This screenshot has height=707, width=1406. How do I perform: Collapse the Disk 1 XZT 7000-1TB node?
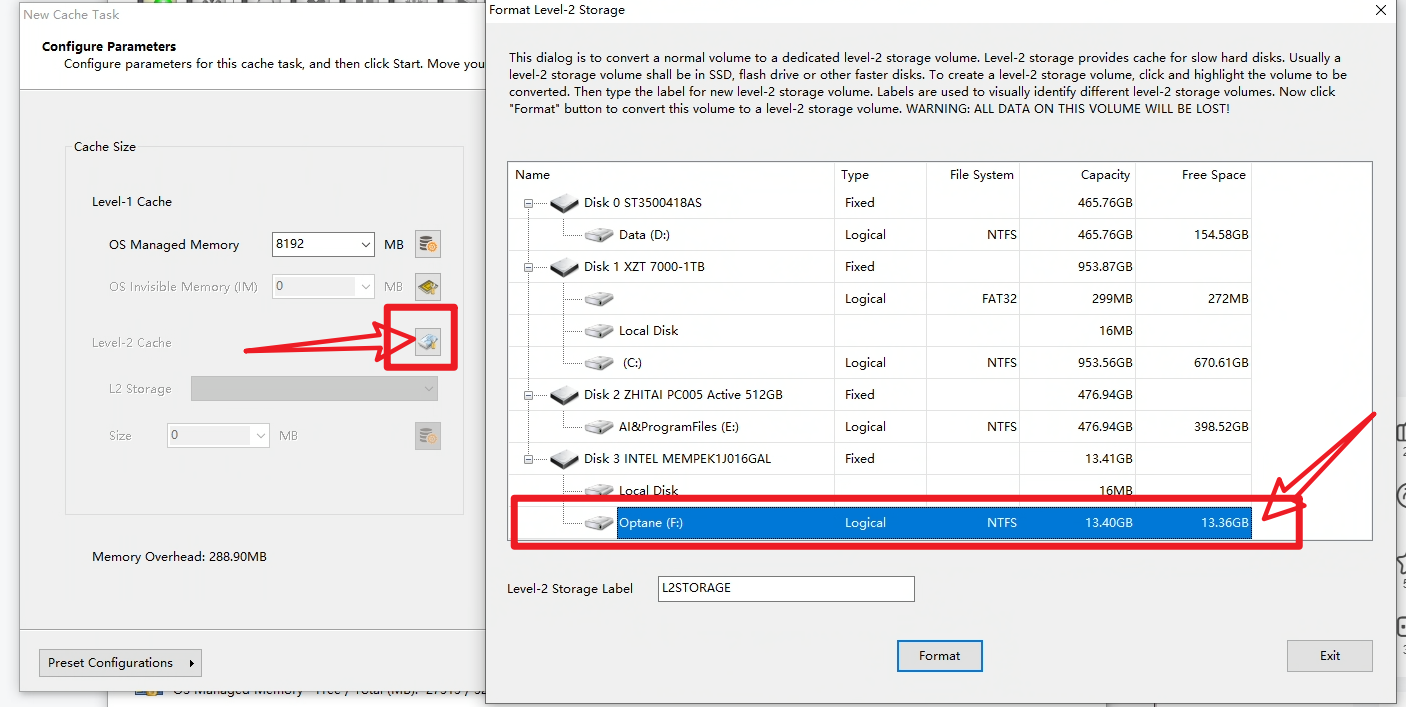pyautogui.click(x=528, y=267)
